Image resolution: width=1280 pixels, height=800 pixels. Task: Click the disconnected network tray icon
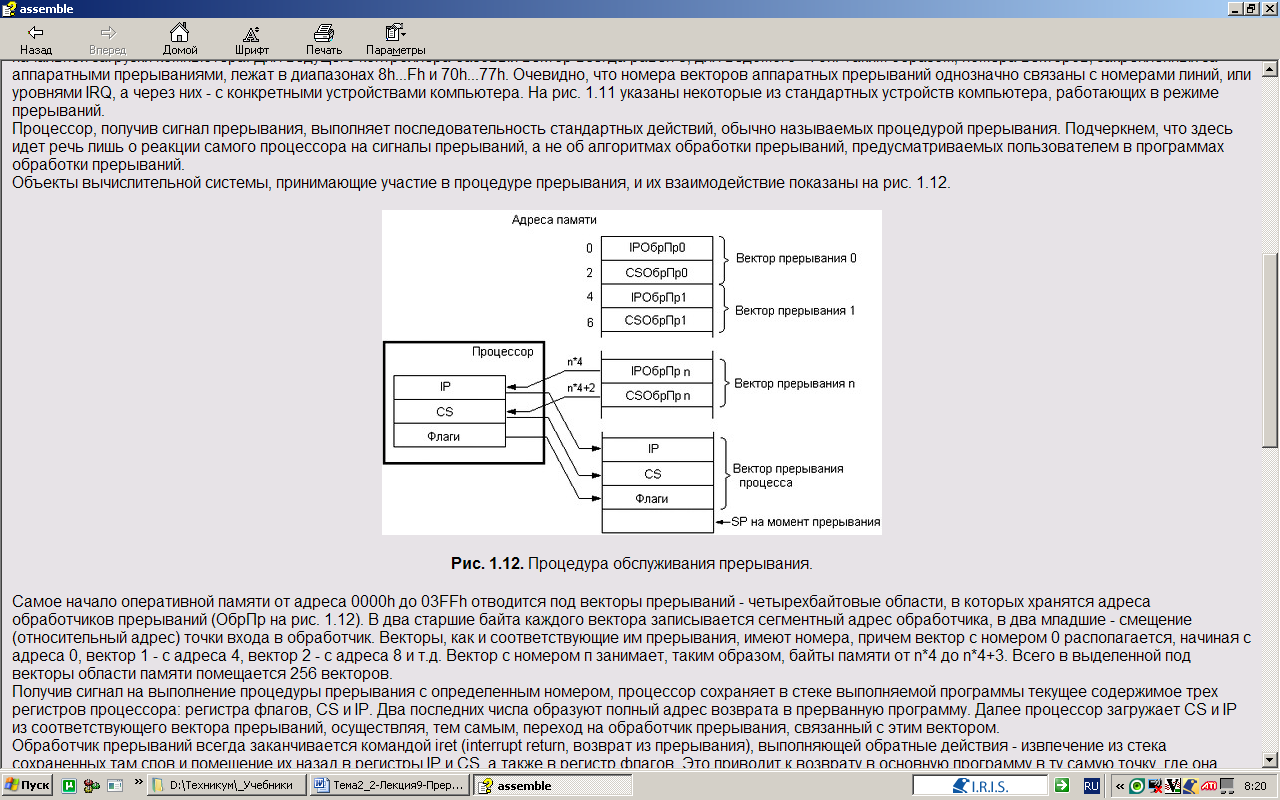1154,786
